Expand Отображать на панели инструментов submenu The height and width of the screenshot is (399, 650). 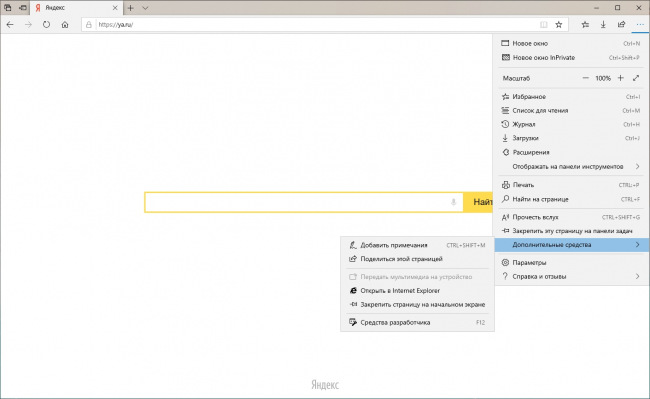571,167
